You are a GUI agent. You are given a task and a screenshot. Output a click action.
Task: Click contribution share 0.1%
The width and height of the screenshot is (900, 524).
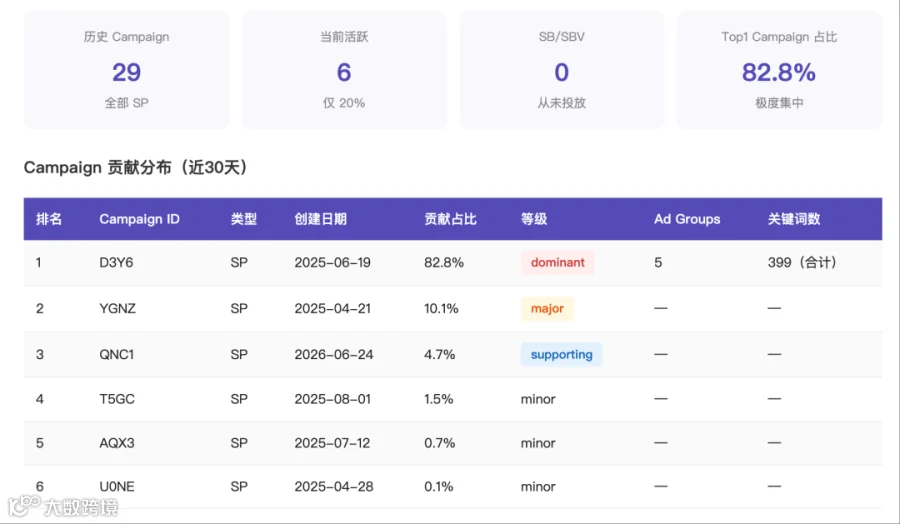tap(439, 487)
